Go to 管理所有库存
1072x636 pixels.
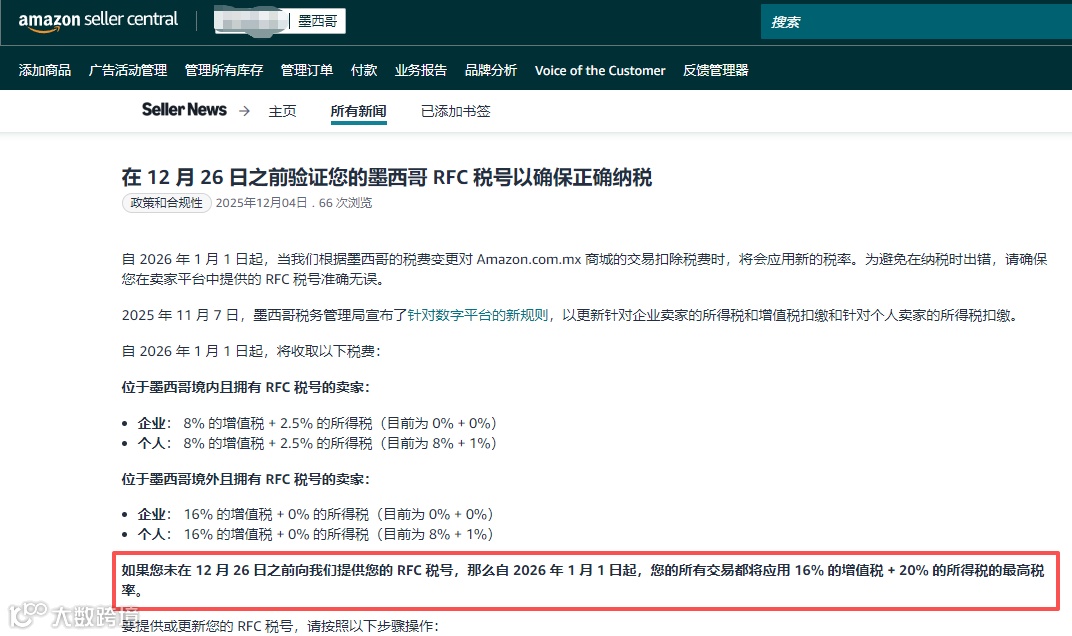(x=224, y=70)
